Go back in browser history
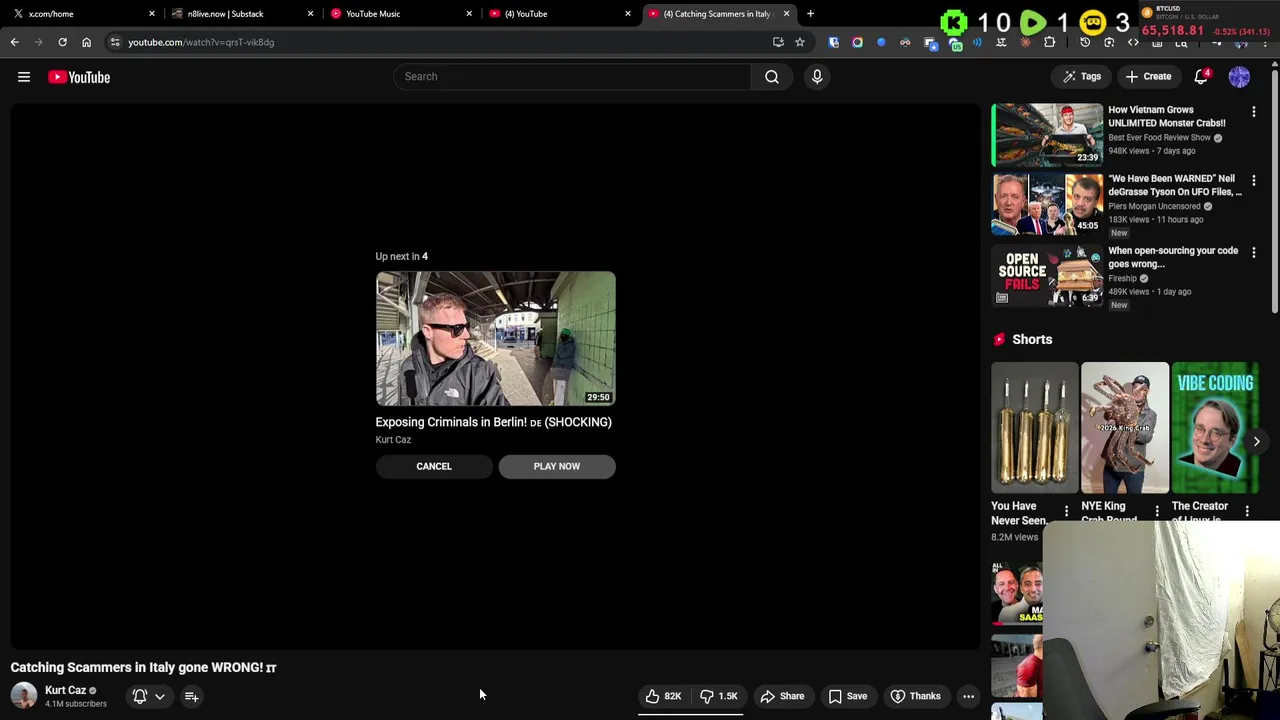 tap(14, 42)
